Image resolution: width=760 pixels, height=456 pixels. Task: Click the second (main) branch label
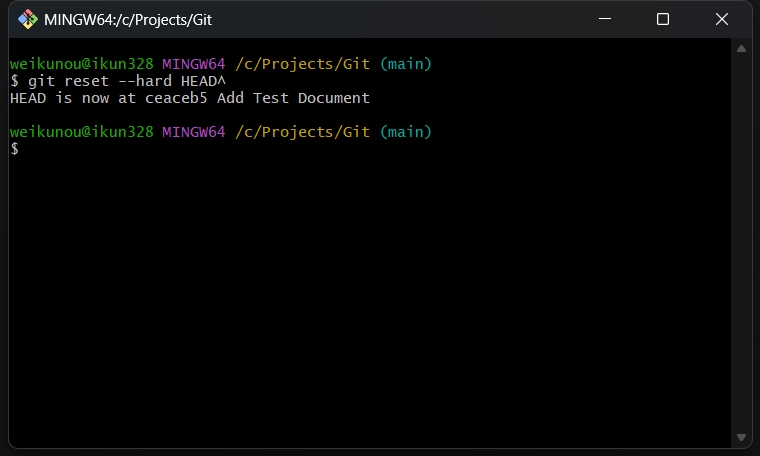pyautogui.click(x=406, y=132)
